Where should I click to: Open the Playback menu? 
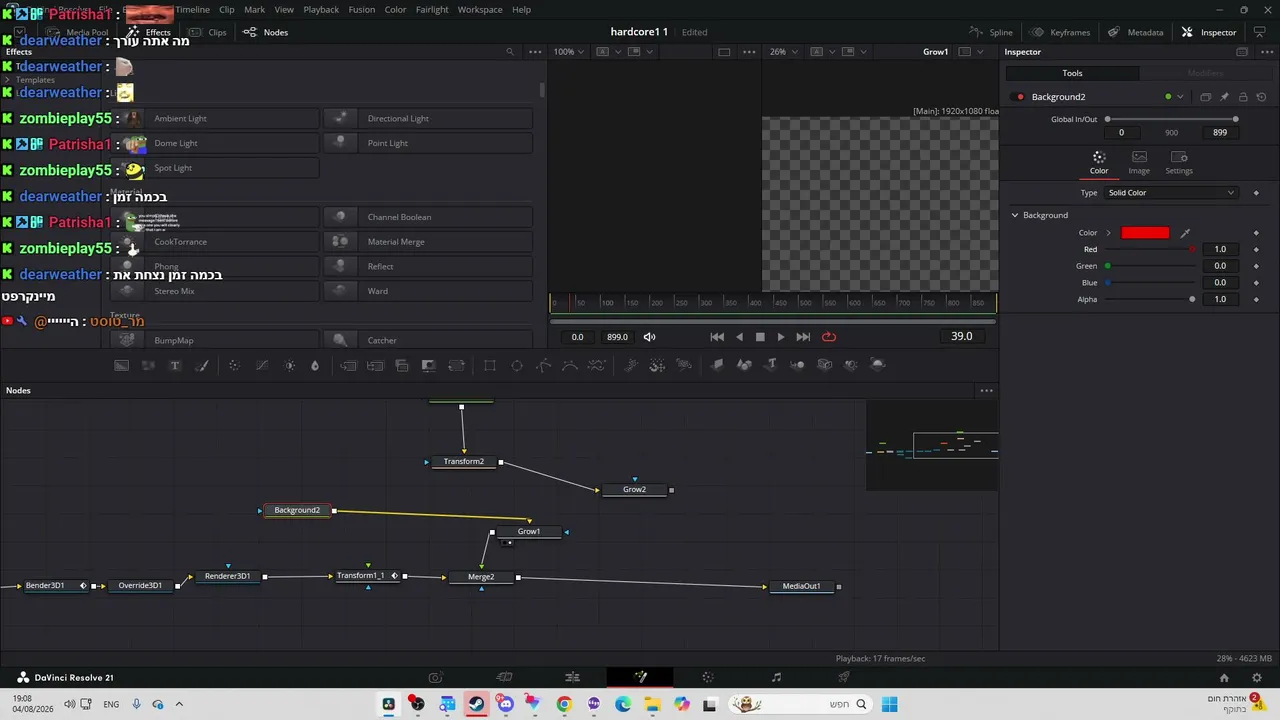[x=321, y=10]
